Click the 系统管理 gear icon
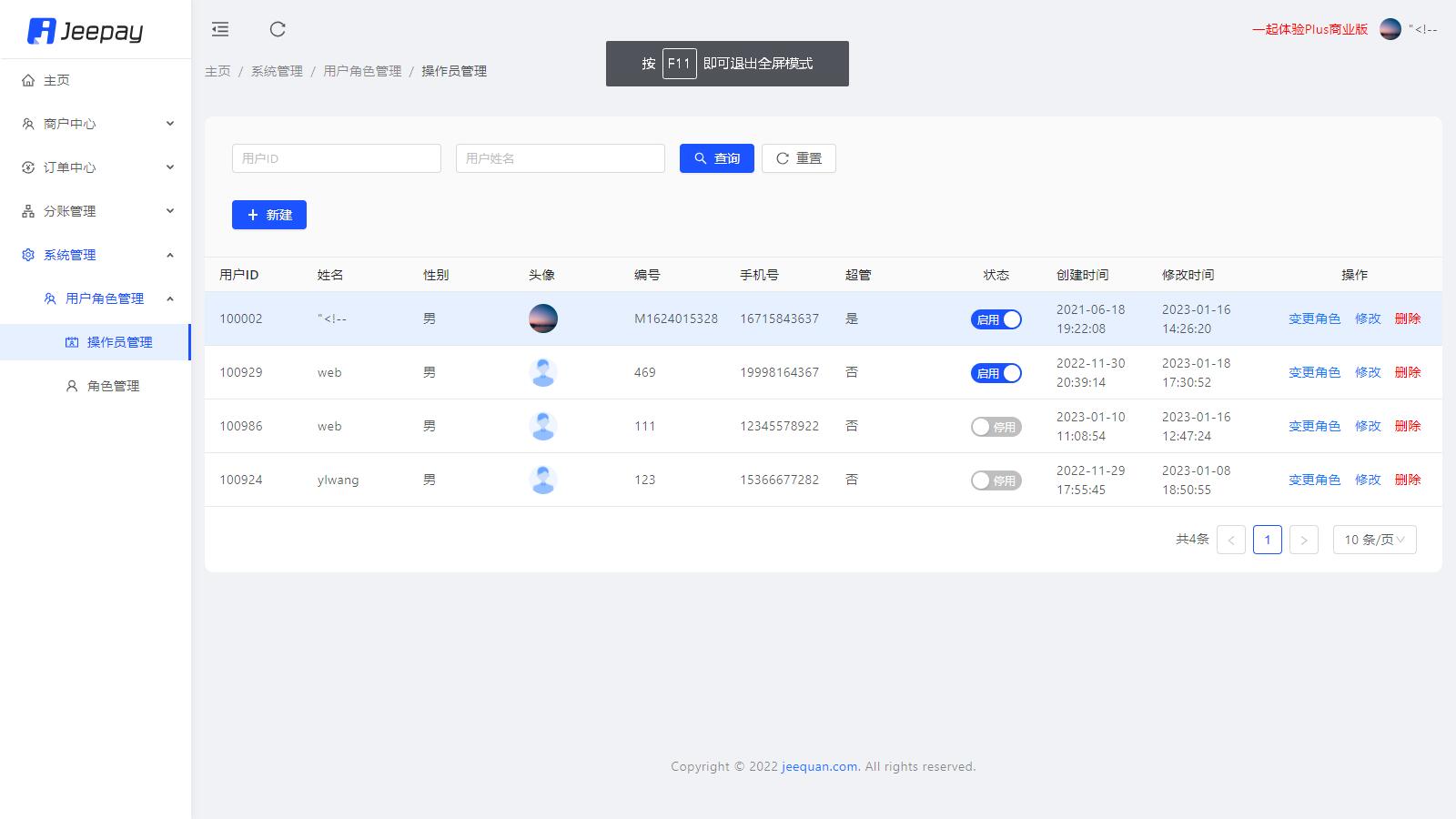 point(26,255)
